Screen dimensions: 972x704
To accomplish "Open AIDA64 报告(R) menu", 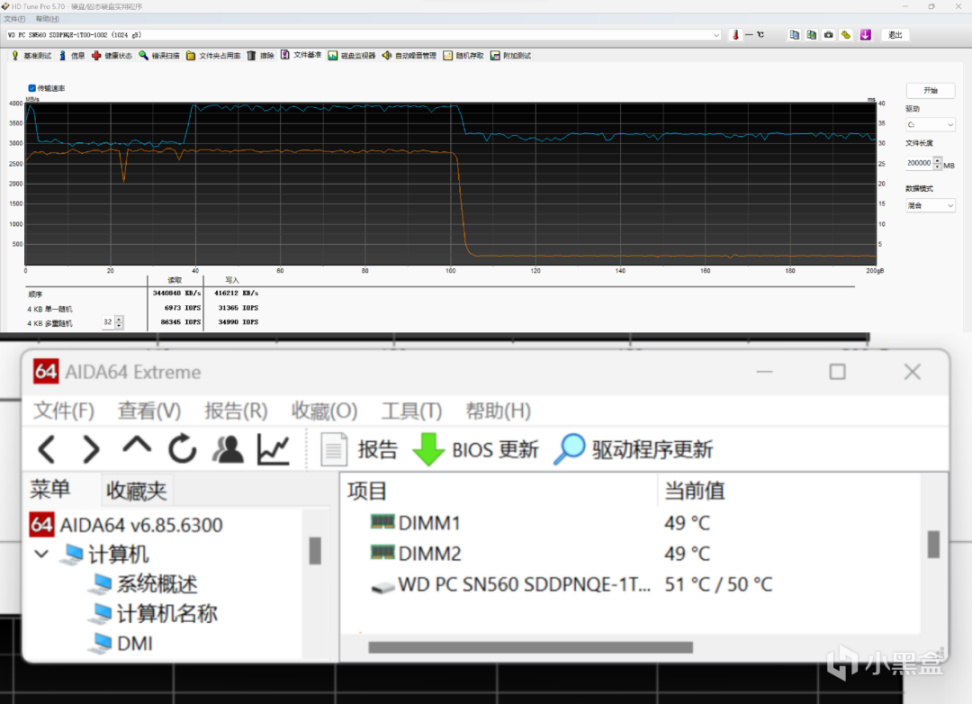I will [236, 411].
